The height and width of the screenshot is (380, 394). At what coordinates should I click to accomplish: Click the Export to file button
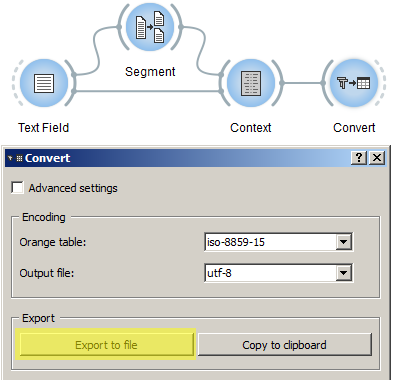coord(106,345)
